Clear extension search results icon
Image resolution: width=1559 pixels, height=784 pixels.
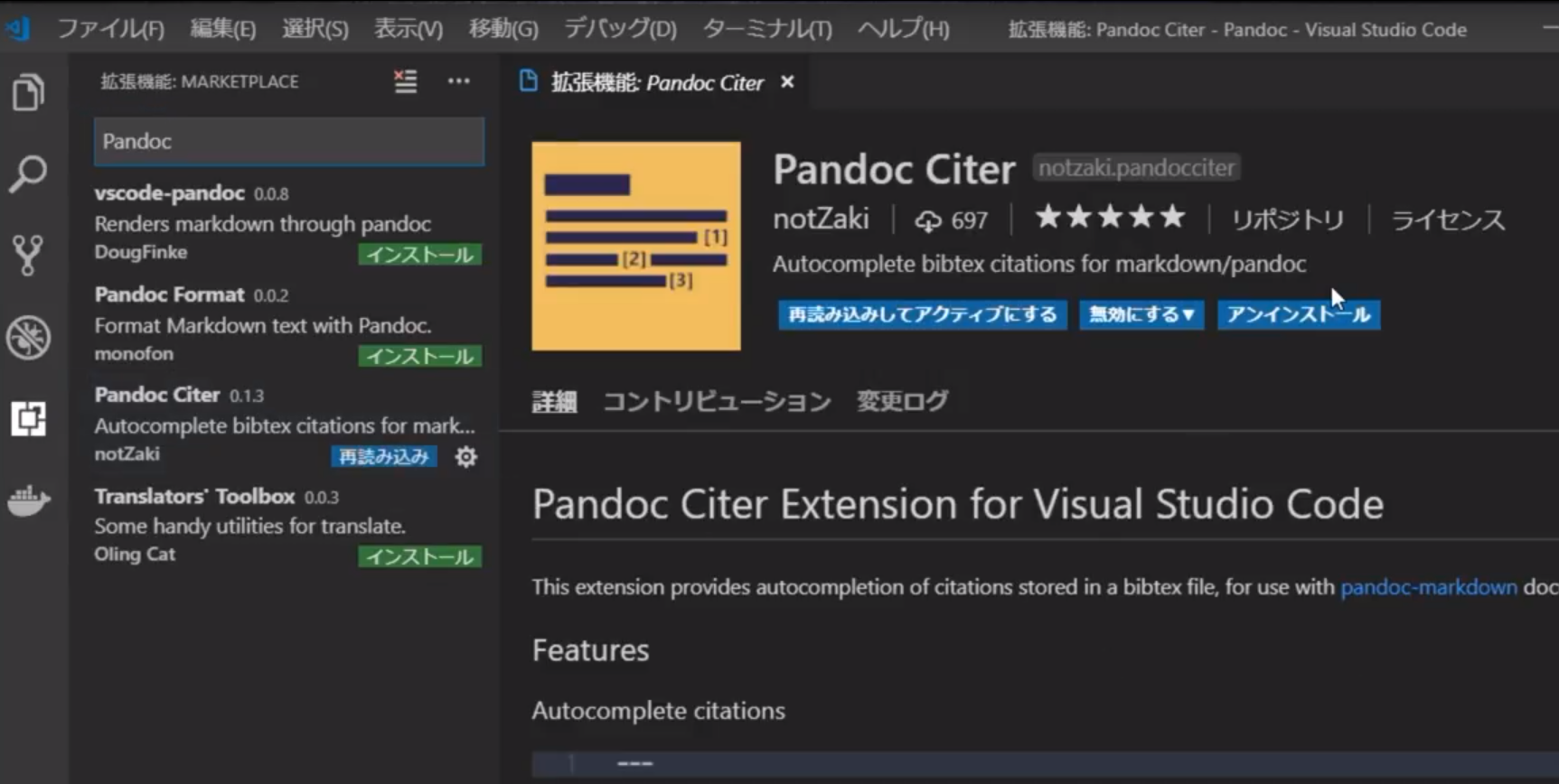pos(406,81)
